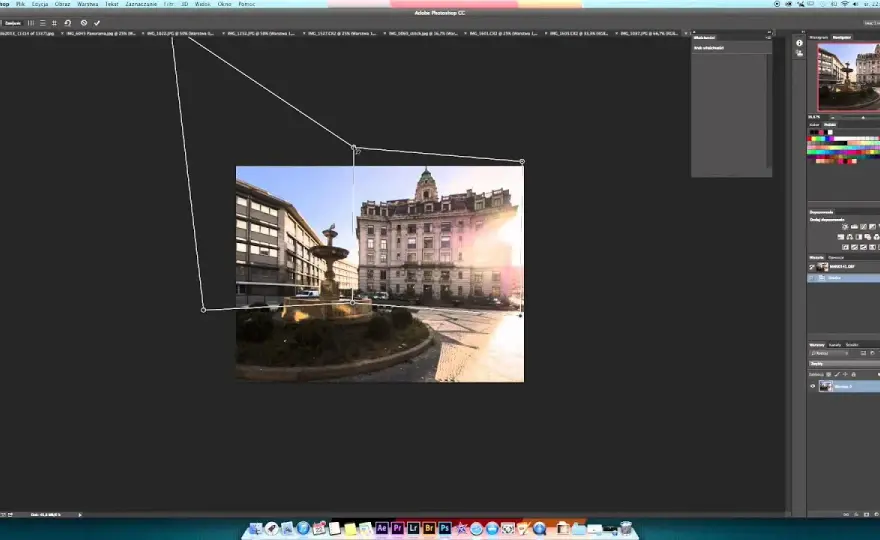
Task: Open the Pomoc menu
Action: [246, 4]
